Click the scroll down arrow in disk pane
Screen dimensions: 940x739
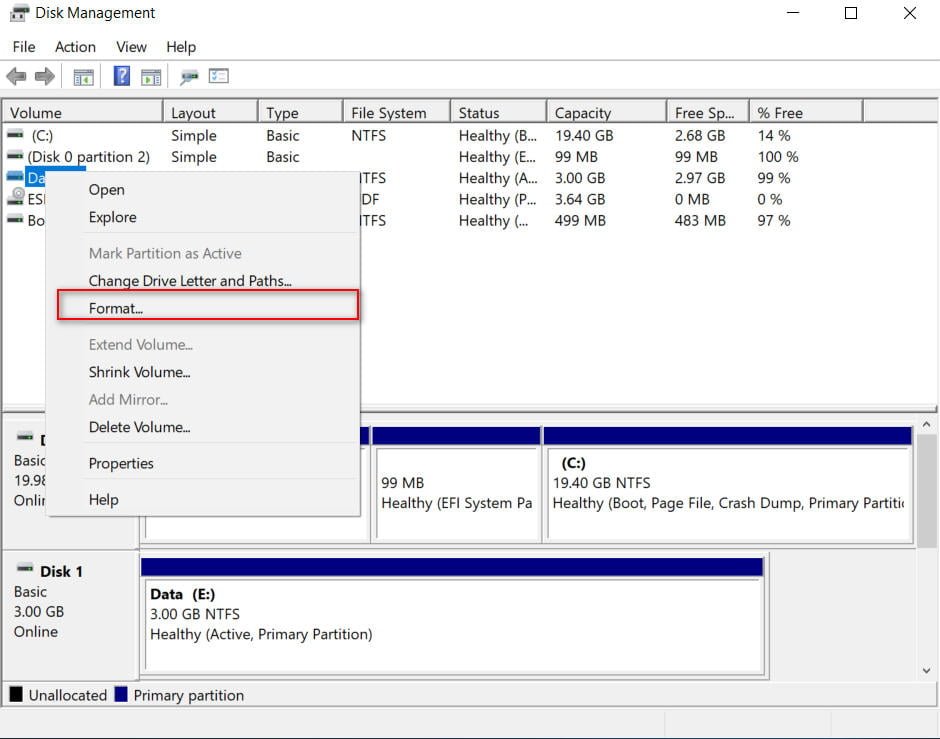point(926,670)
